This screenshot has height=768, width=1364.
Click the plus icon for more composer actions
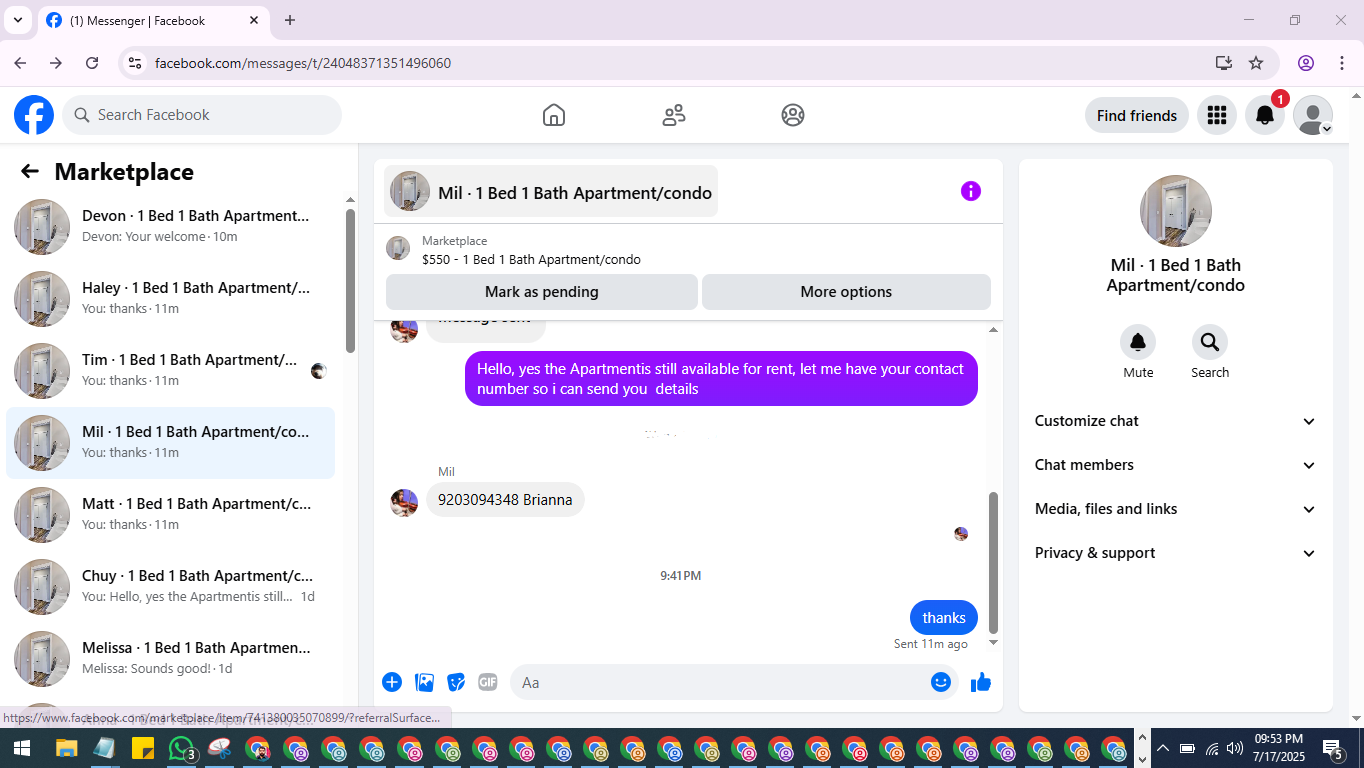point(392,682)
